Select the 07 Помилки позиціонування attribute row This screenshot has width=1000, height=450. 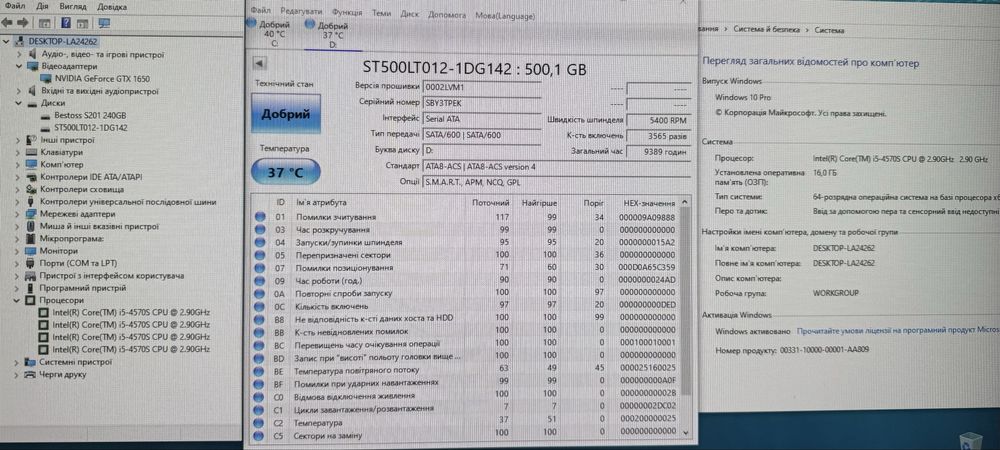466,268
